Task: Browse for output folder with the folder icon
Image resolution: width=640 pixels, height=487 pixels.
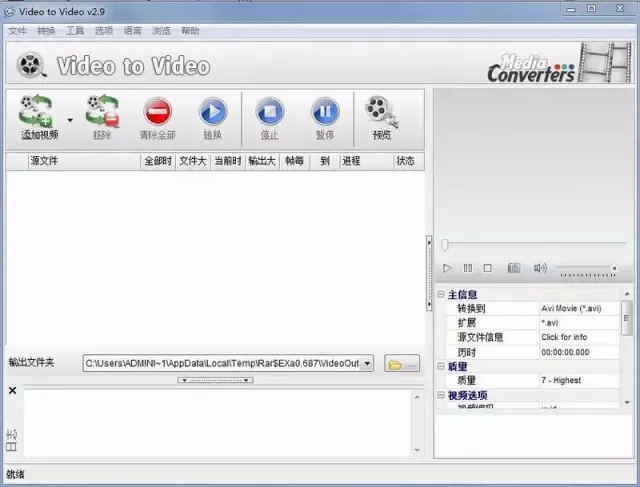Action: click(x=396, y=364)
